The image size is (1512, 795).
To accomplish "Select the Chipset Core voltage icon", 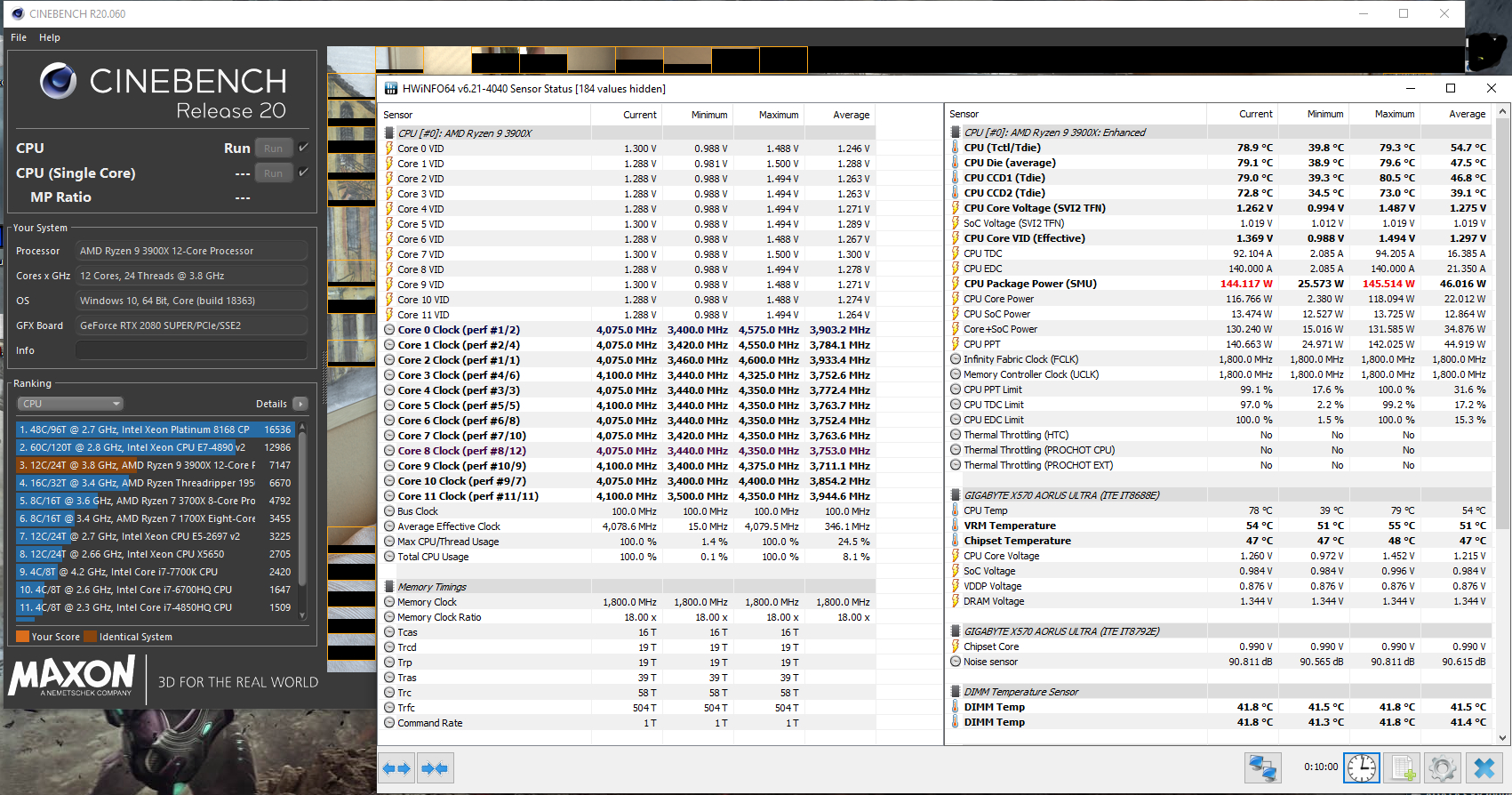I will coord(956,646).
